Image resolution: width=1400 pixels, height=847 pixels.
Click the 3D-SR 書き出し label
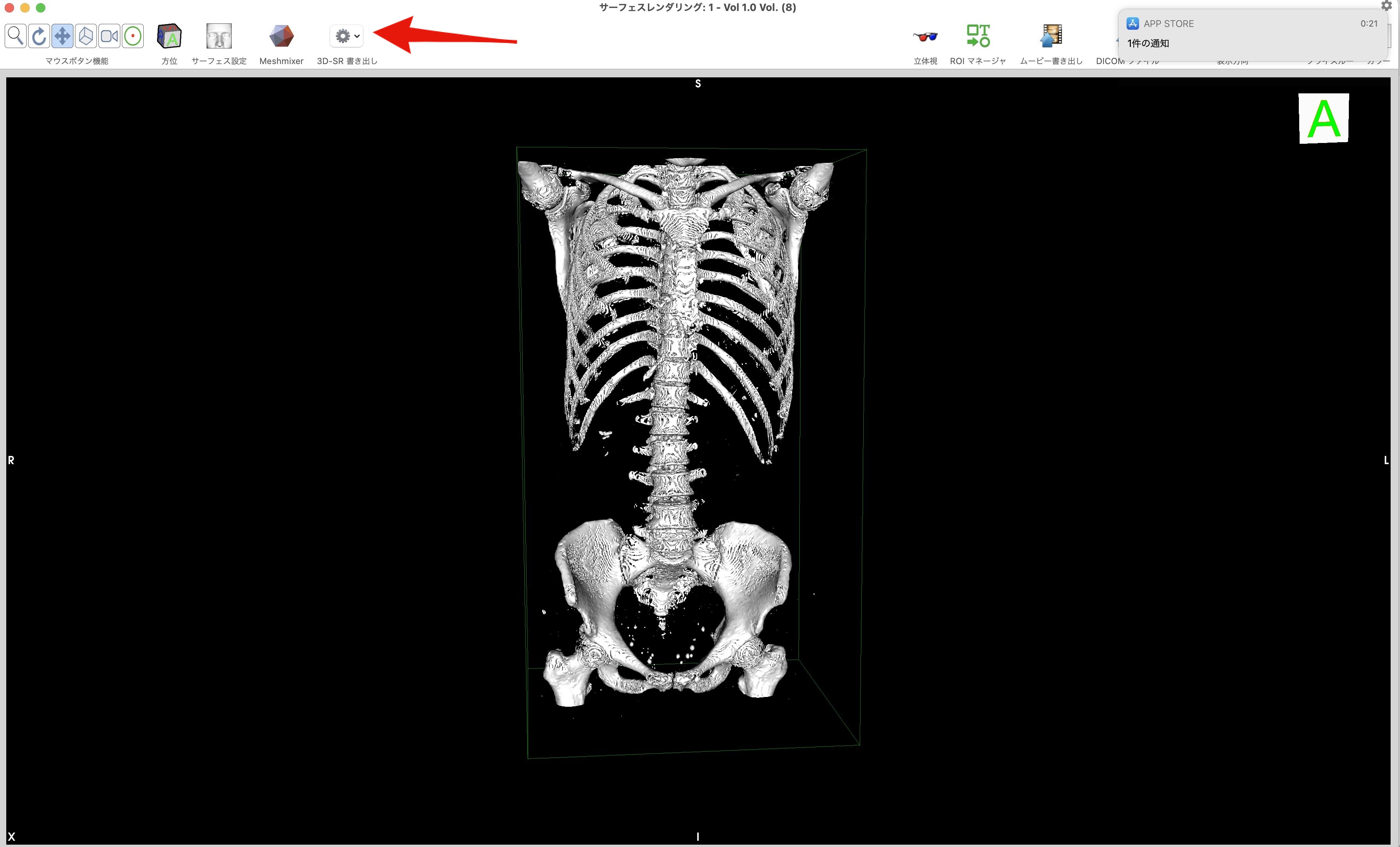[346, 61]
